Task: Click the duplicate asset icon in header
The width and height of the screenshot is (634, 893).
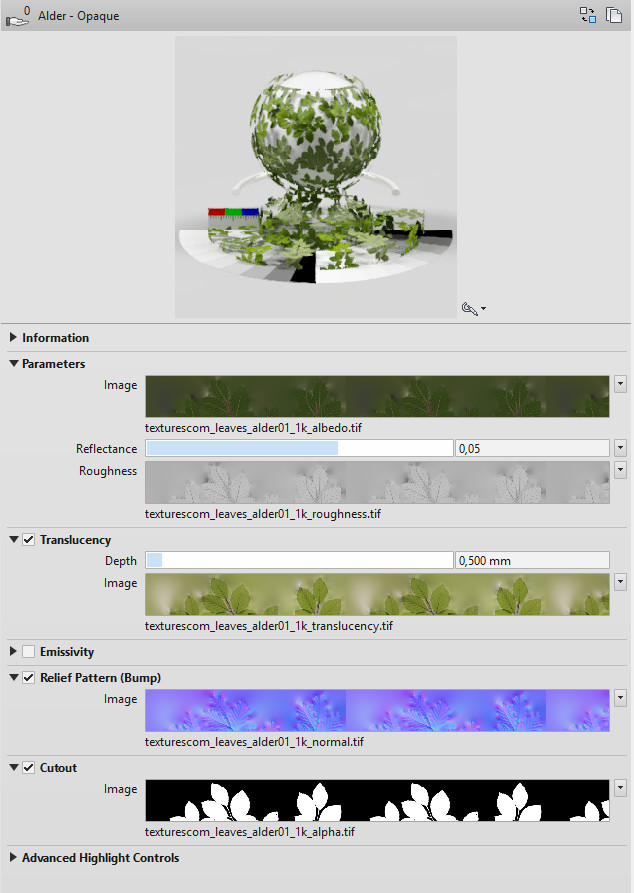Action: click(x=613, y=15)
